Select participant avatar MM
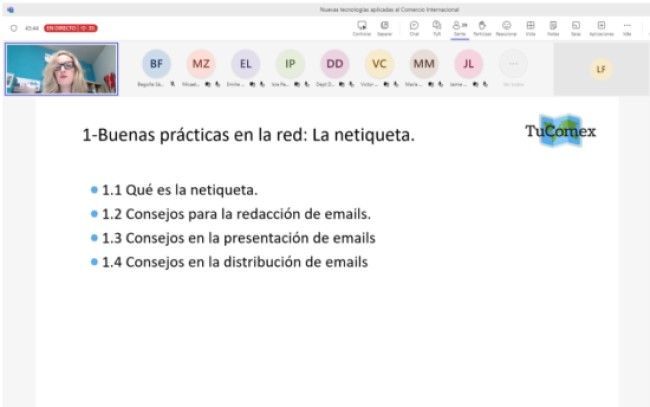 coord(424,64)
